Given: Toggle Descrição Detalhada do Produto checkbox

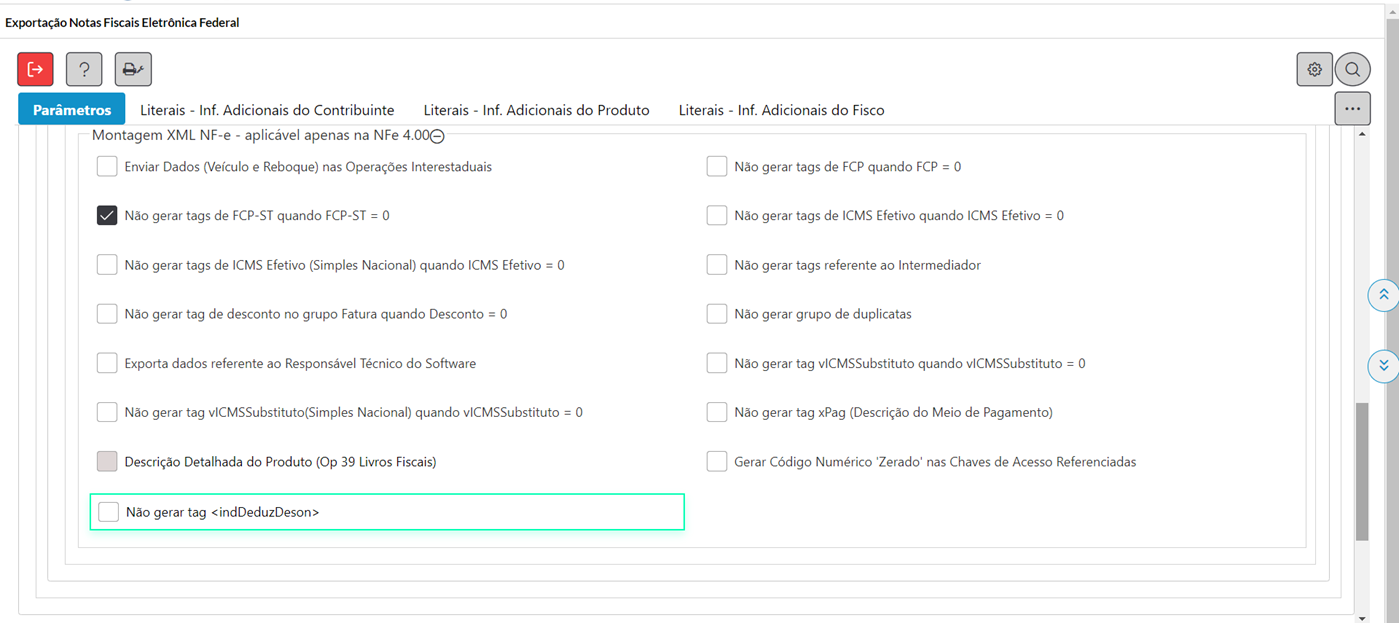Looking at the screenshot, I should coord(107,462).
